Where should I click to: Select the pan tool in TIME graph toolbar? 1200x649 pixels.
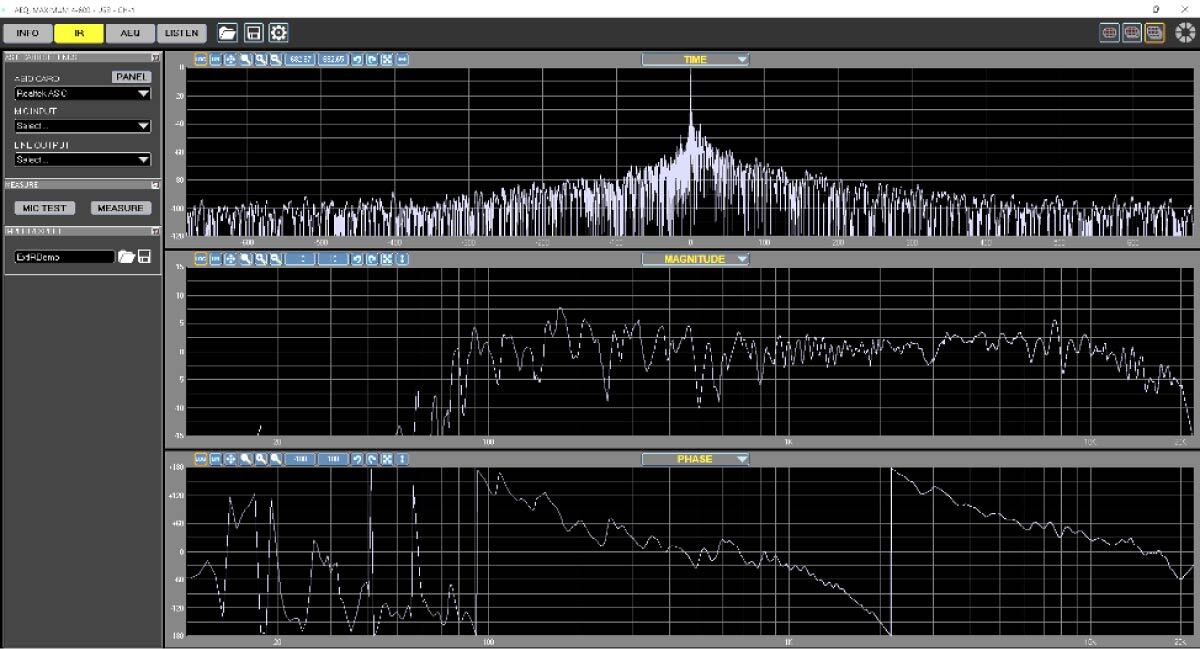click(x=231, y=60)
